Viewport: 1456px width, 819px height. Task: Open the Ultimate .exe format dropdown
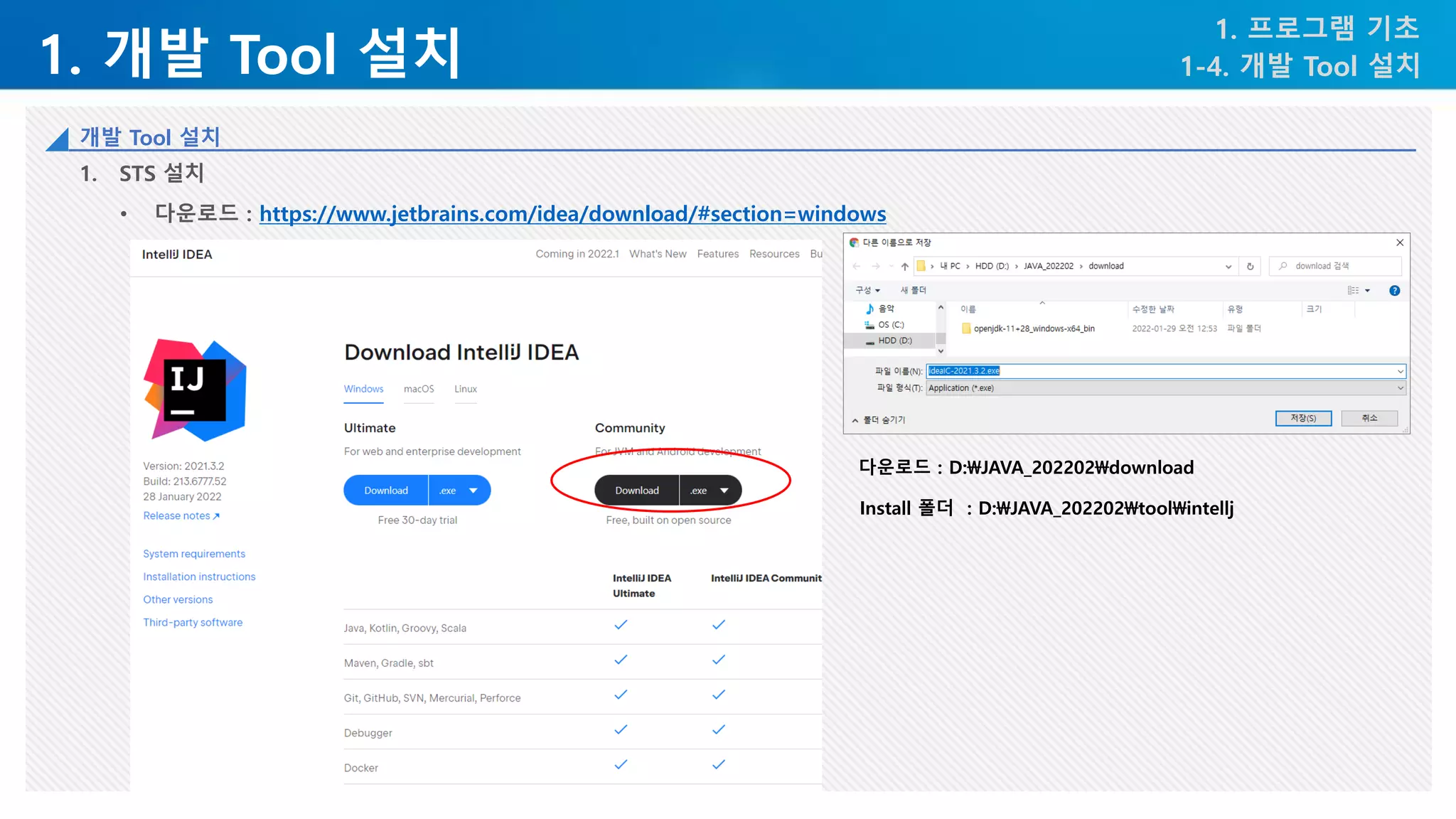click(459, 491)
